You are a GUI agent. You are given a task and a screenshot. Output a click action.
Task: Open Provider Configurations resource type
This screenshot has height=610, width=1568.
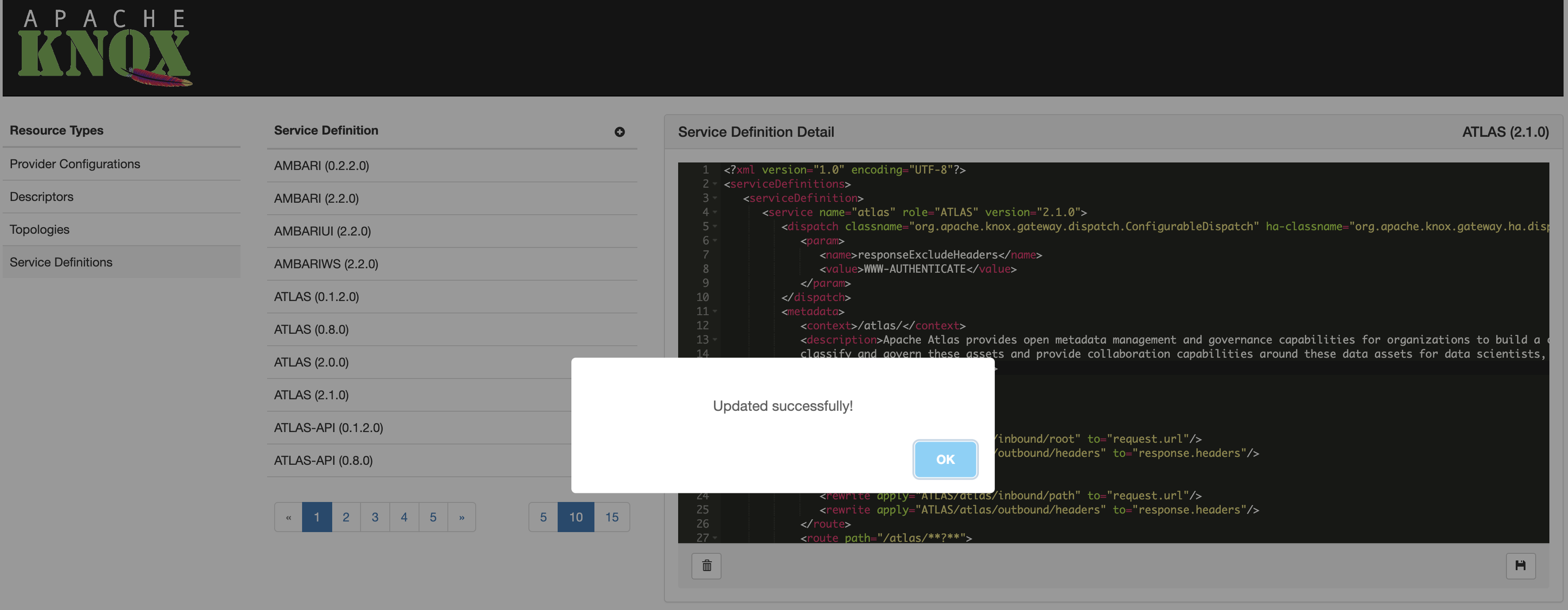click(75, 164)
